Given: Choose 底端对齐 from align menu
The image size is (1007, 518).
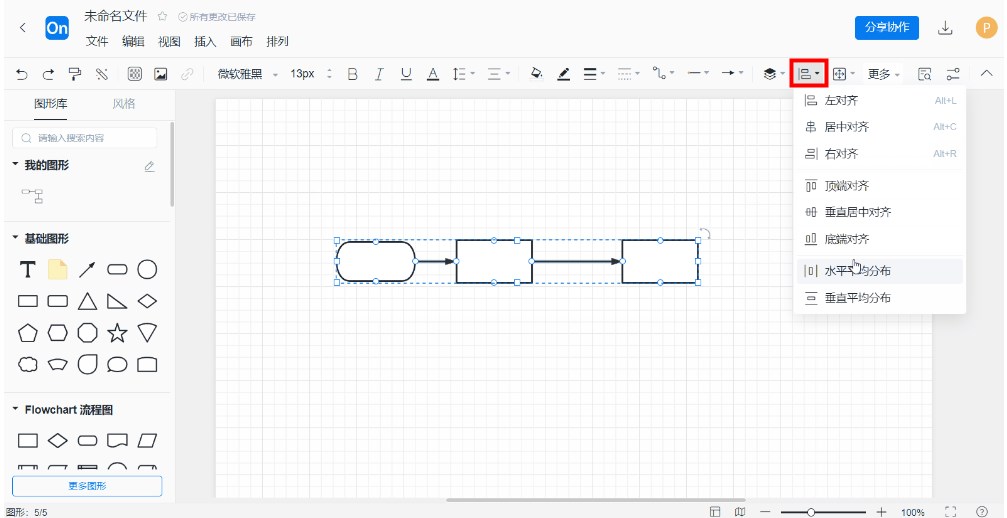Looking at the screenshot, I should click(x=879, y=239).
